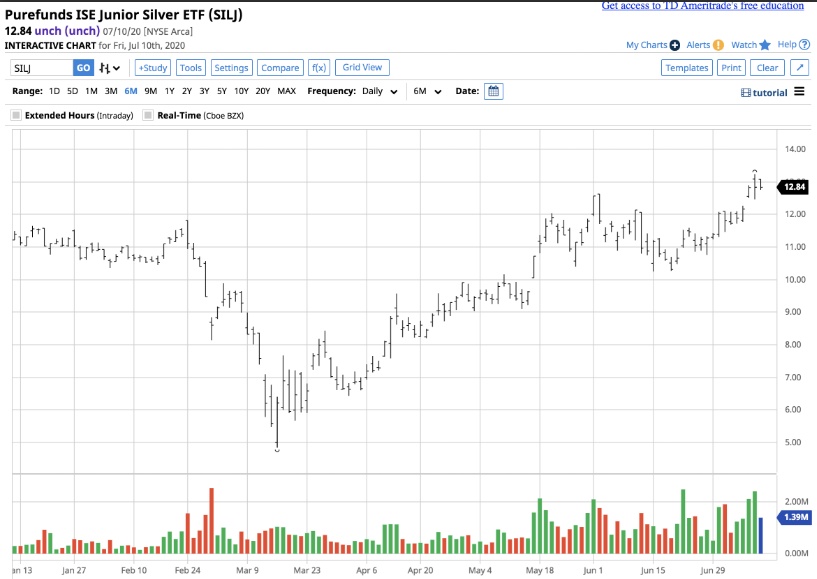Viewport: 817px width, 579px height.
Task: Click the Print button
Action: click(x=731, y=68)
